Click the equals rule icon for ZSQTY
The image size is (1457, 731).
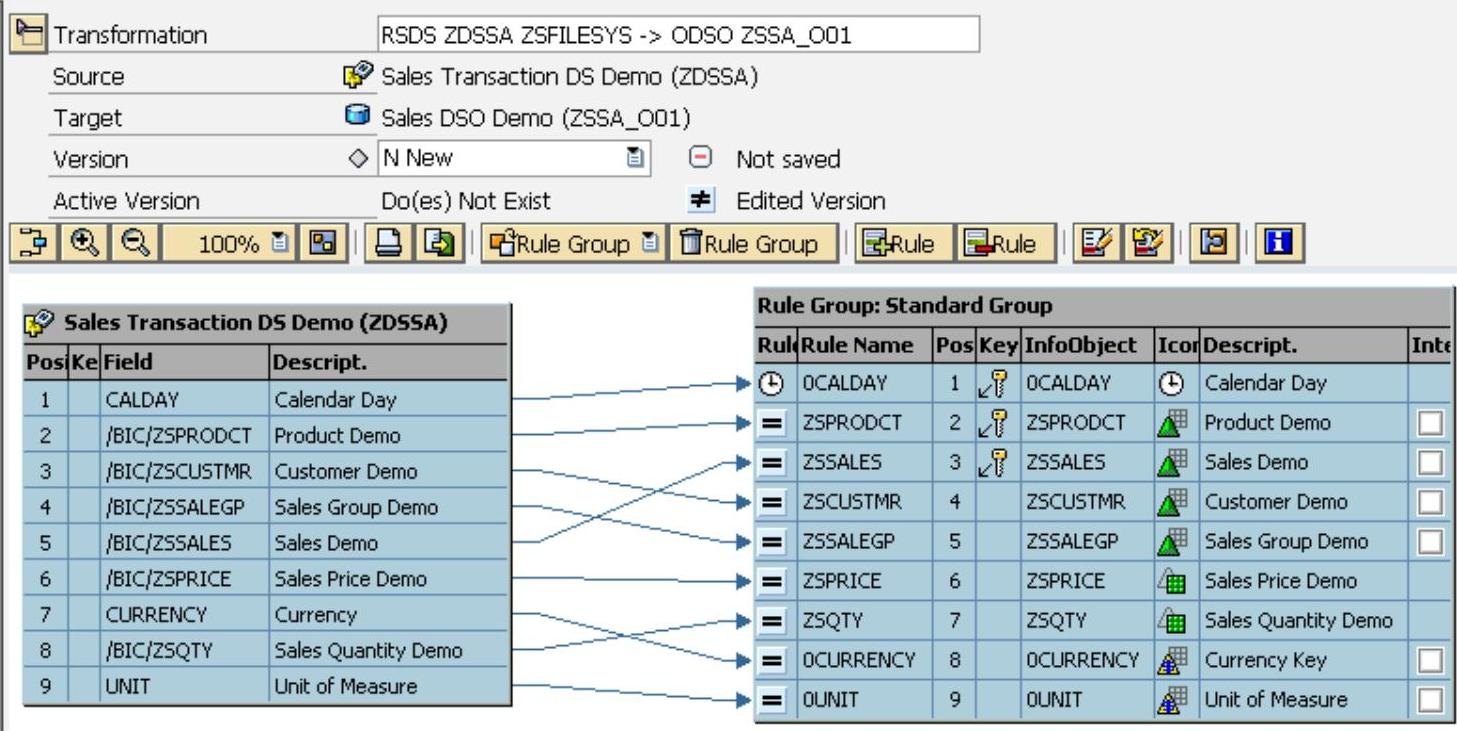tap(772, 621)
